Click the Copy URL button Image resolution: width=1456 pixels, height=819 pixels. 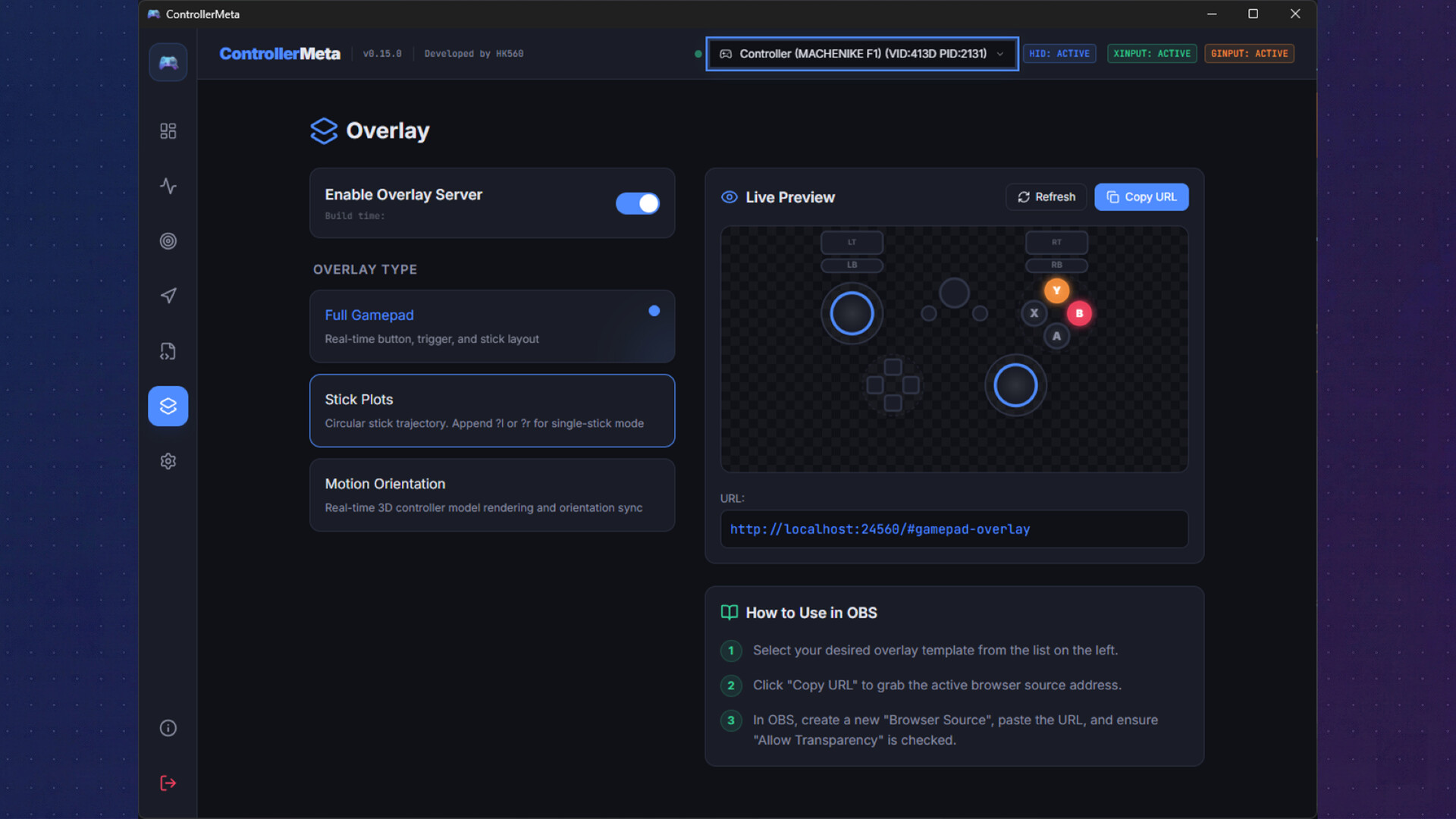[x=1141, y=197]
